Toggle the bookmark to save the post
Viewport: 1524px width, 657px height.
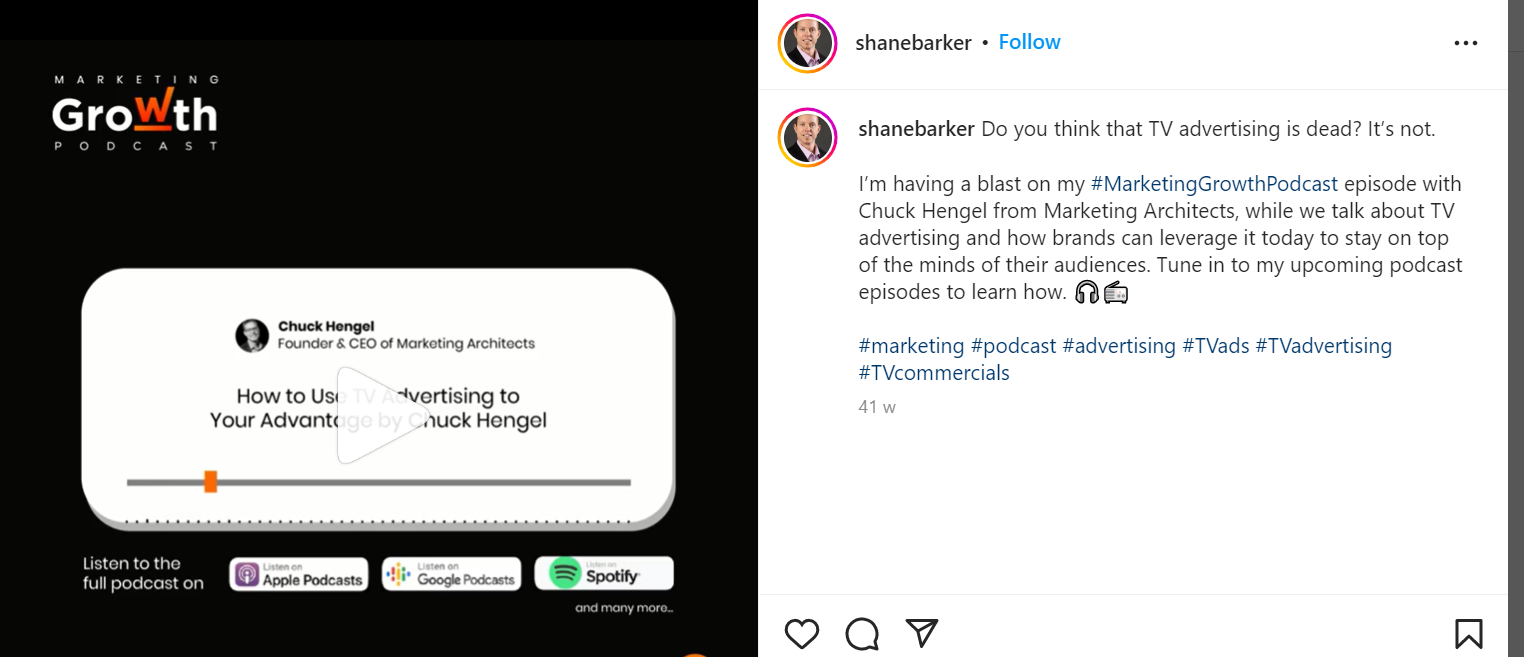click(x=1467, y=633)
